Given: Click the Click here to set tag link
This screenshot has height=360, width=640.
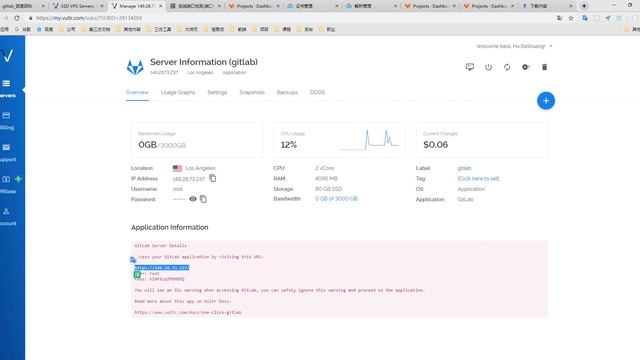Looking at the screenshot, I should coord(478,178).
